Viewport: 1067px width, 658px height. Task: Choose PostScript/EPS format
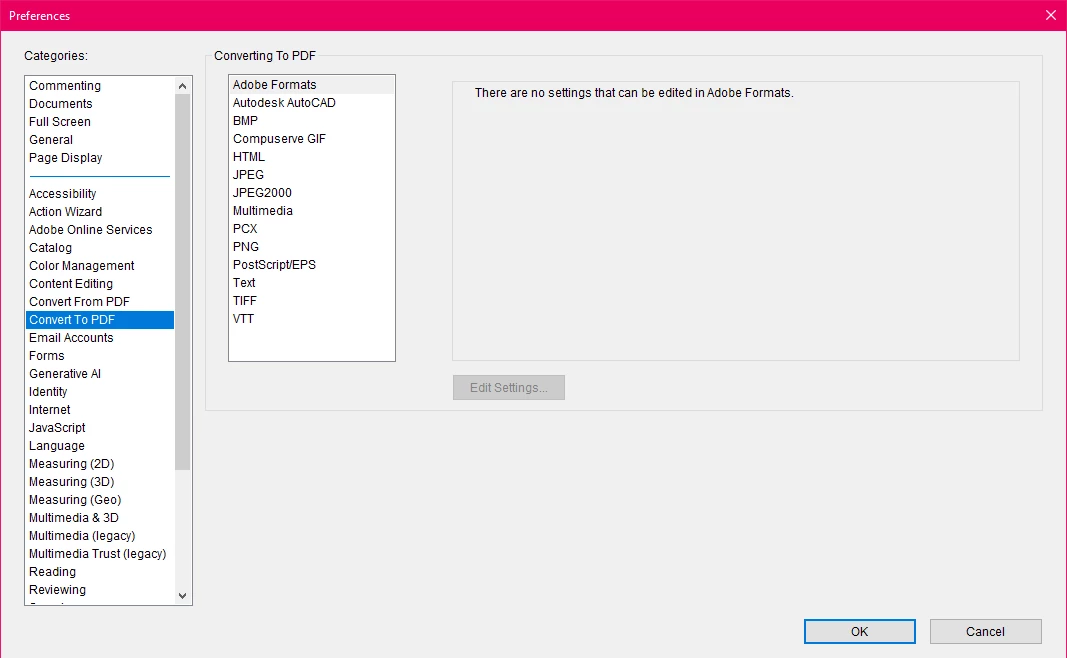(312, 265)
